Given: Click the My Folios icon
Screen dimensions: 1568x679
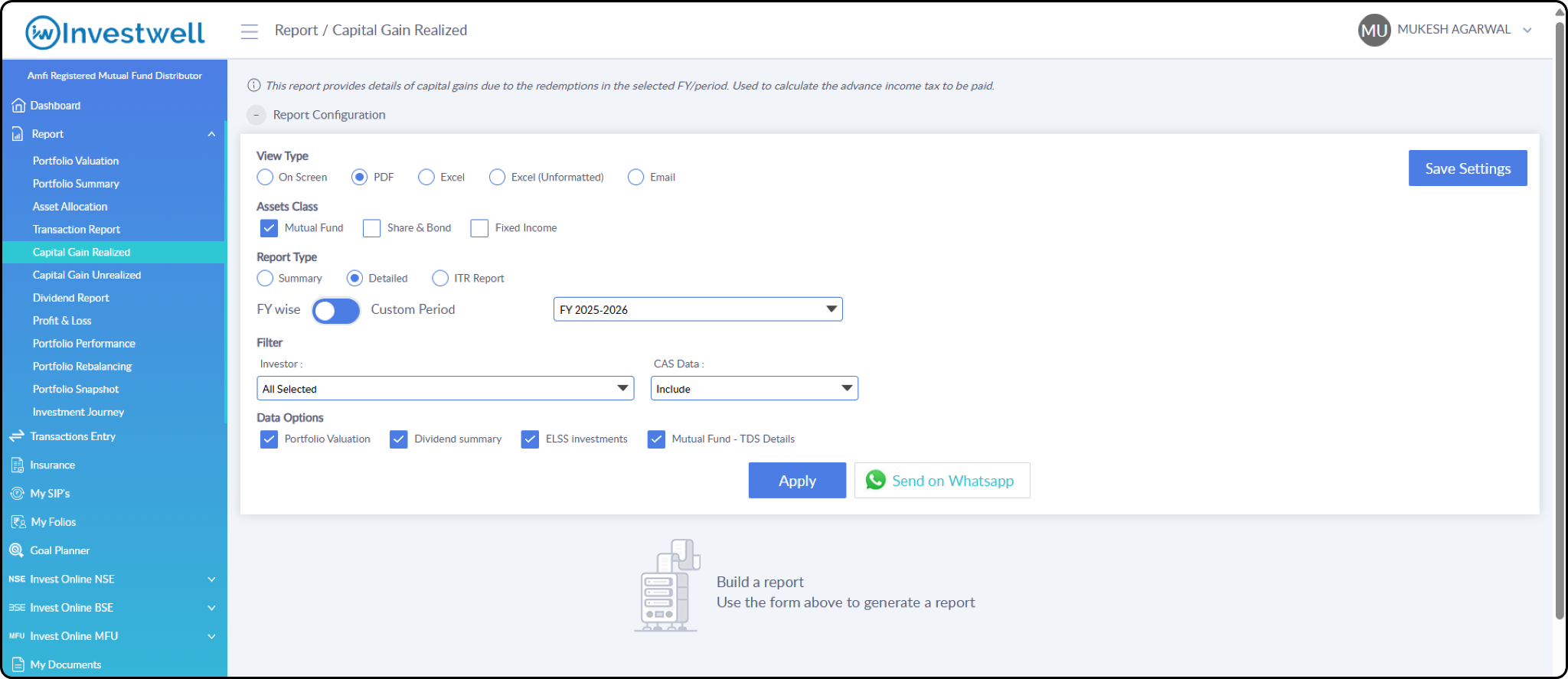Looking at the screenshot, I should (x=18, y=522).
